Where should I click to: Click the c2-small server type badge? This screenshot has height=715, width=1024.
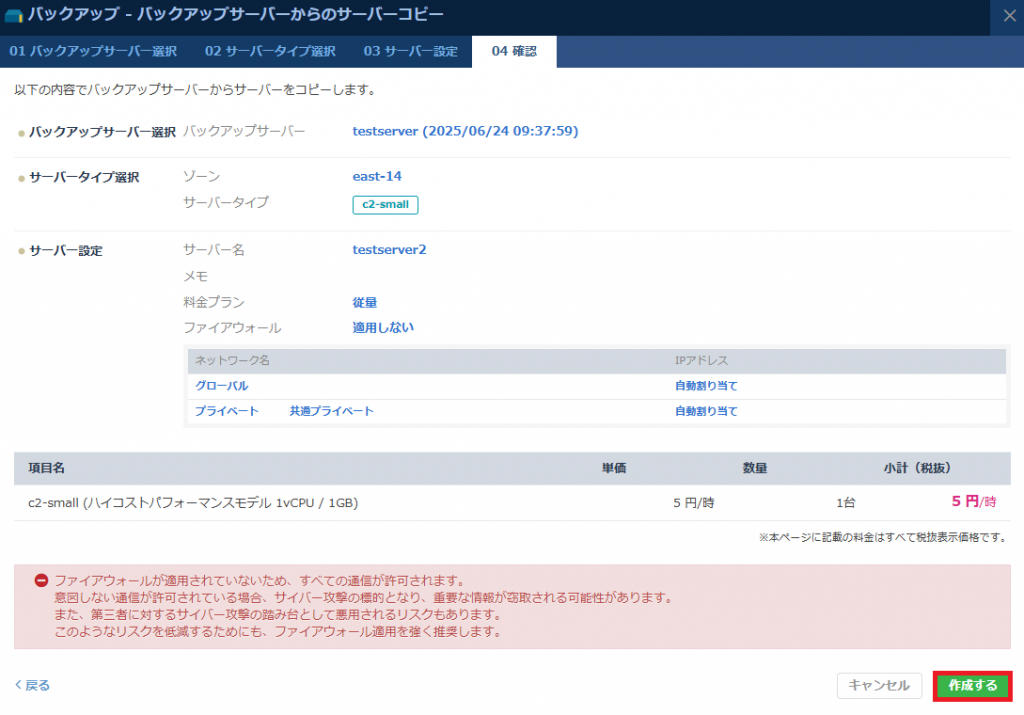point(385,204)
